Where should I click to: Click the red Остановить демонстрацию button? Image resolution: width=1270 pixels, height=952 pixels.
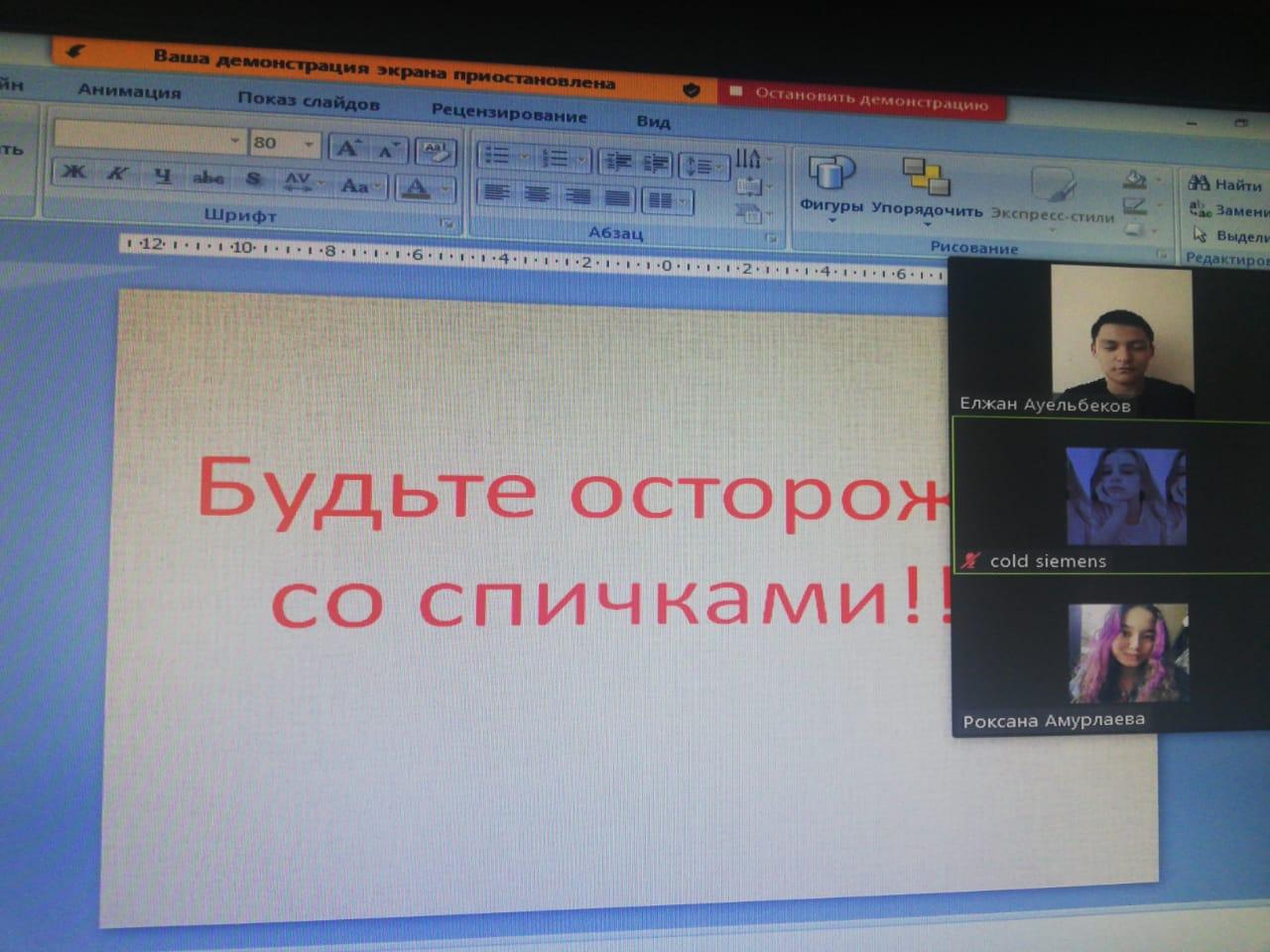[861, 97]
